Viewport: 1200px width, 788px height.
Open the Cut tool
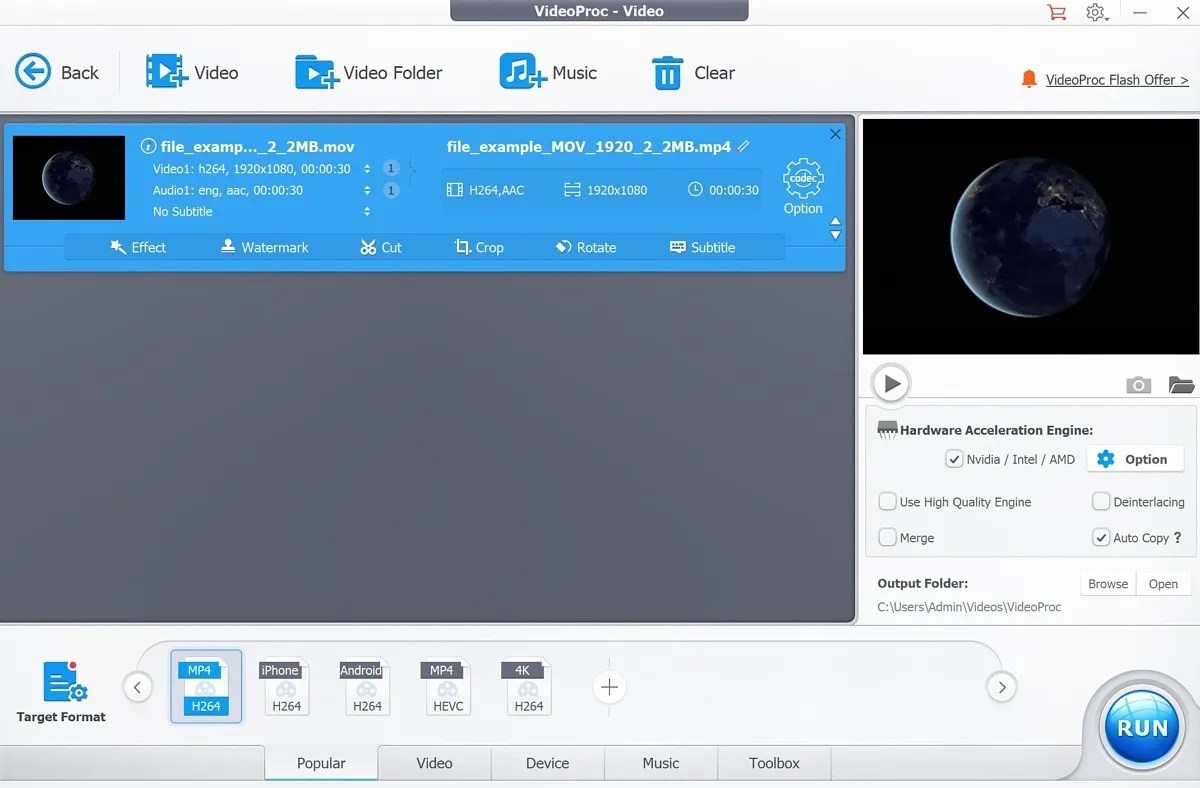tap(381, 247)
